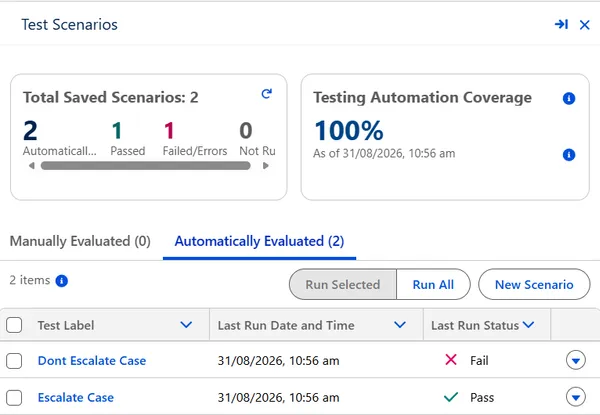Click the Run Selected button
The image size is (600, 415).
pyautogui.click(x=343, y=284)
